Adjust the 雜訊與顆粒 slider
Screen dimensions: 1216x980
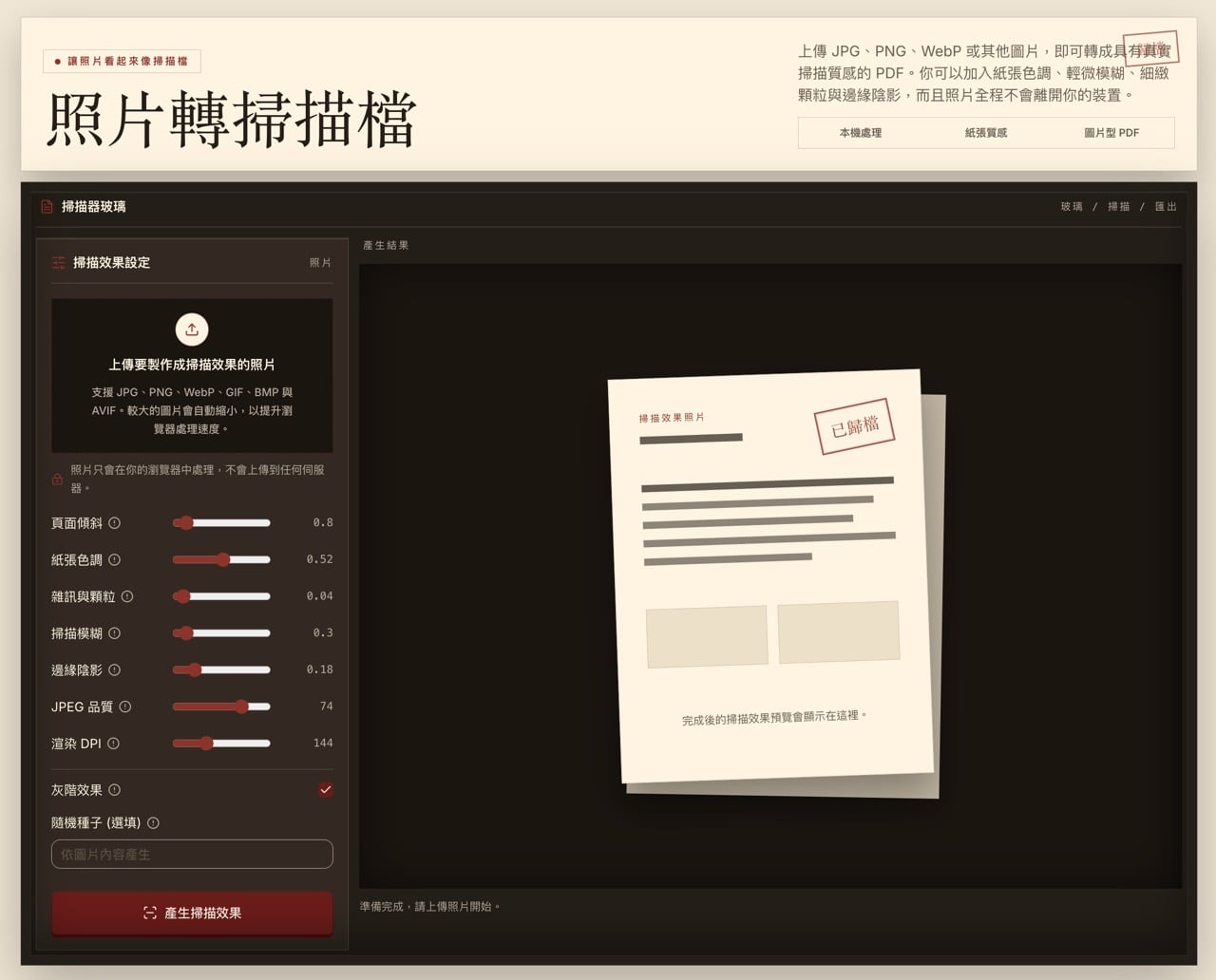pyautogui.click(x=221, y=596)
